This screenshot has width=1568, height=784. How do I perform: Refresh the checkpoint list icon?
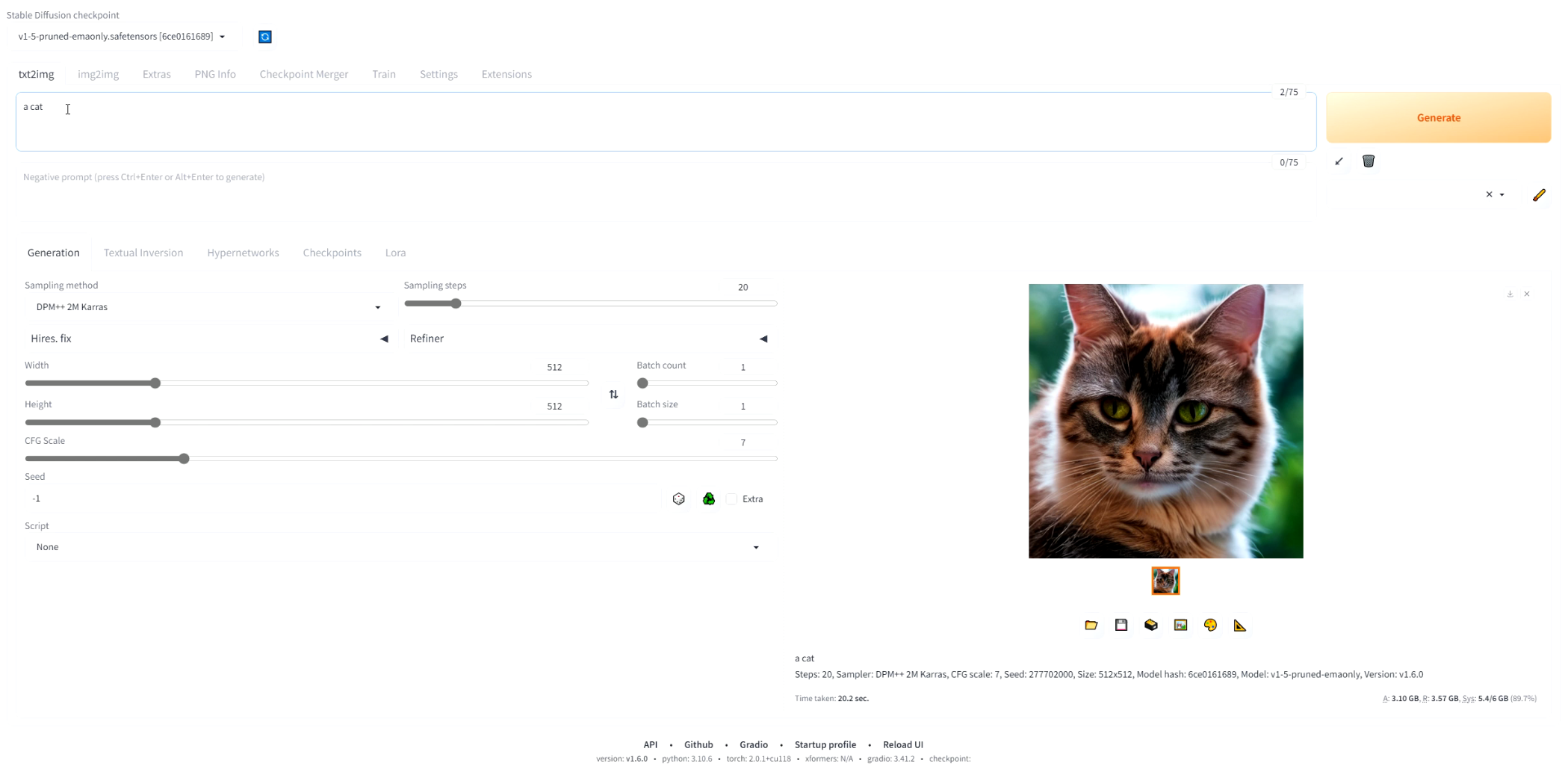click(x=264, y=37)
